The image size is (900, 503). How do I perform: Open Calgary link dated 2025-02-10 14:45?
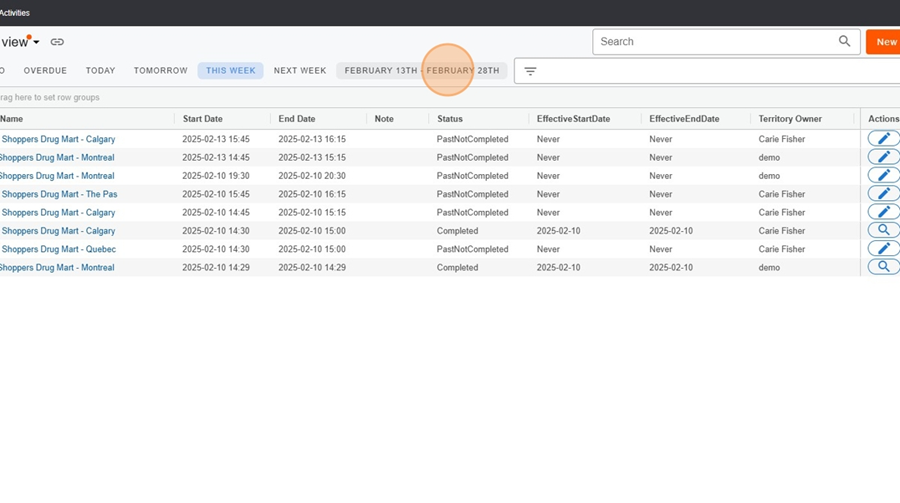58,212
